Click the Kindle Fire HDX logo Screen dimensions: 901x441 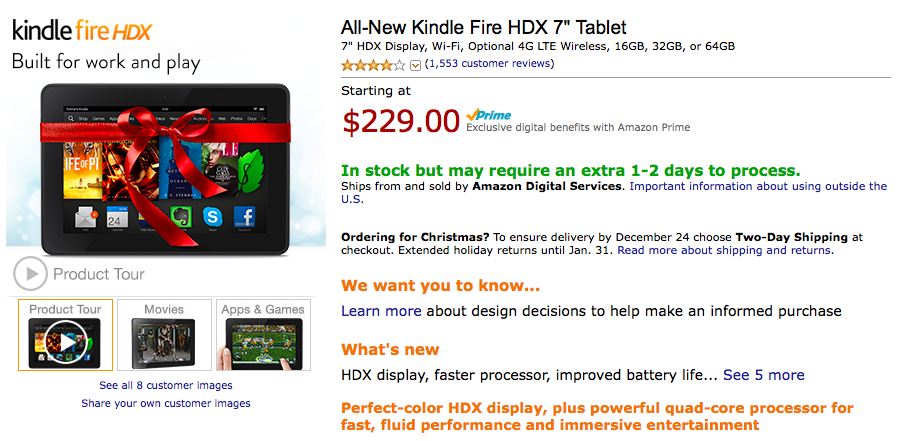(x=82, y=30)
